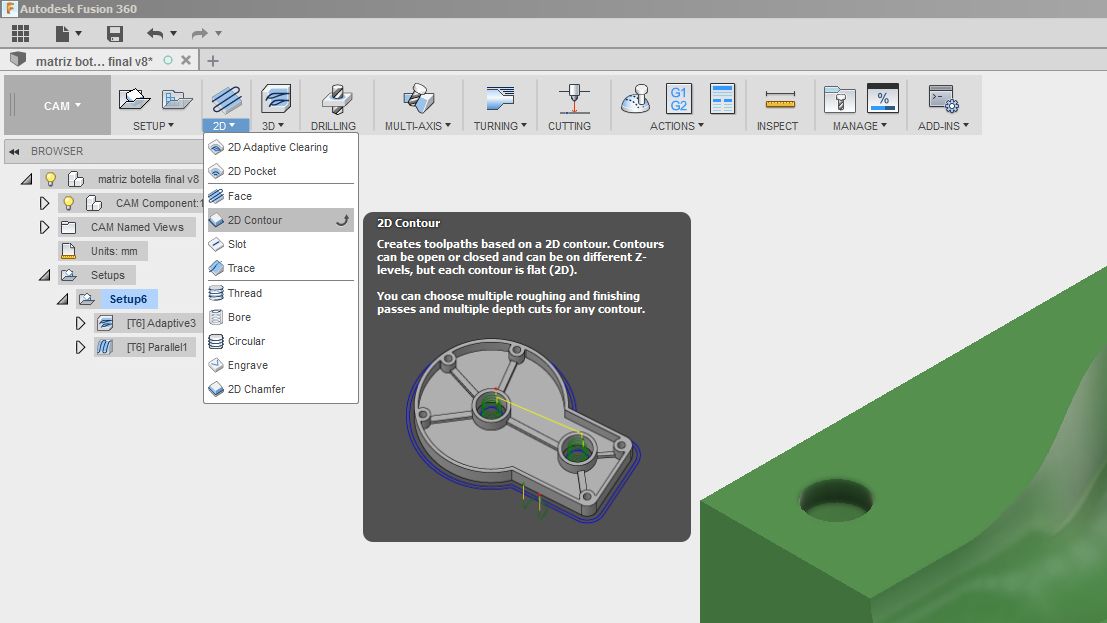Screen dimensions: 1107x623
Task: Click the File document icon
Action: [62, 33]
